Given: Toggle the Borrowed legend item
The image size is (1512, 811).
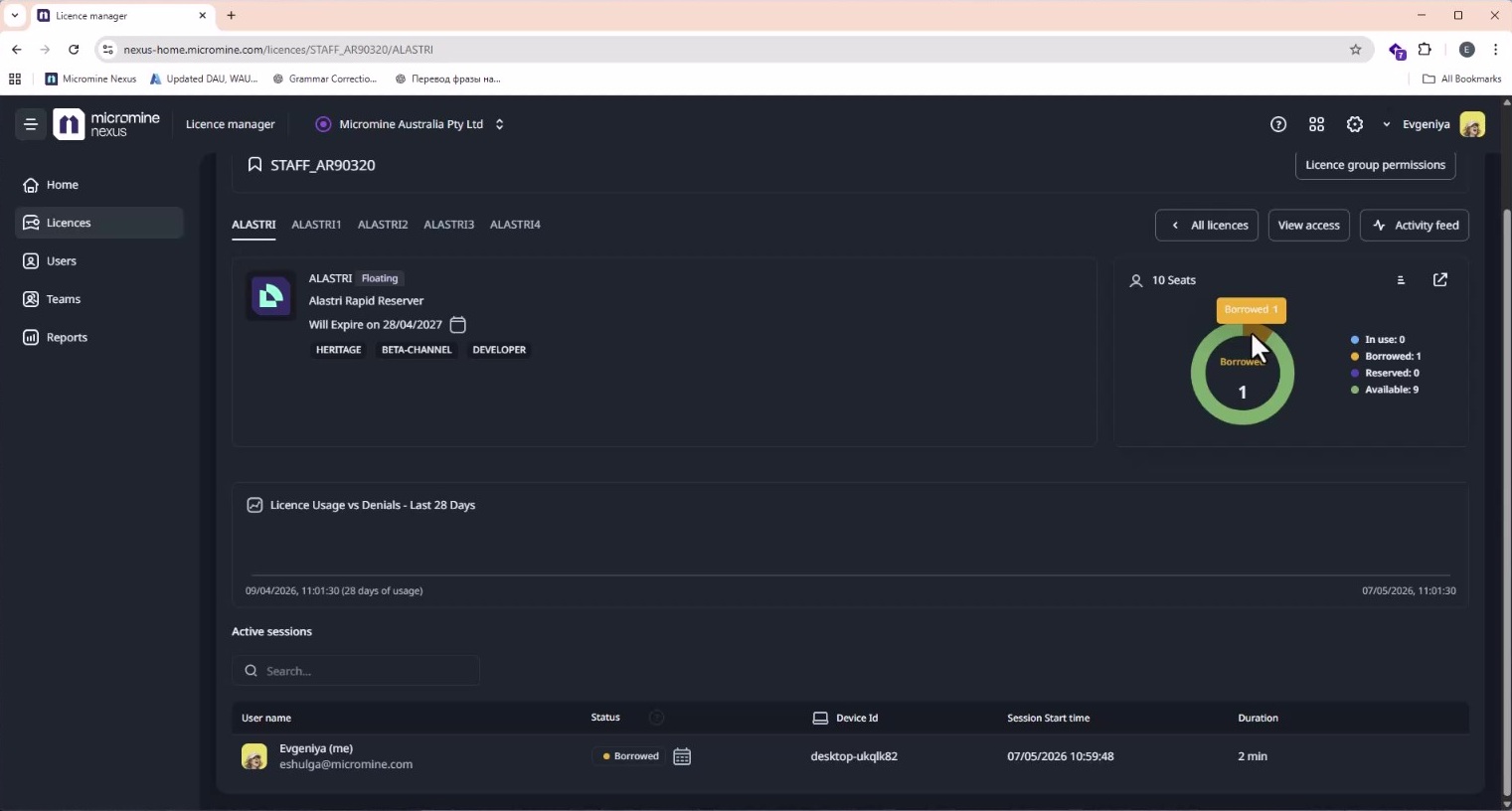Looking at the screenshot, I should (x=1386, y=356).
